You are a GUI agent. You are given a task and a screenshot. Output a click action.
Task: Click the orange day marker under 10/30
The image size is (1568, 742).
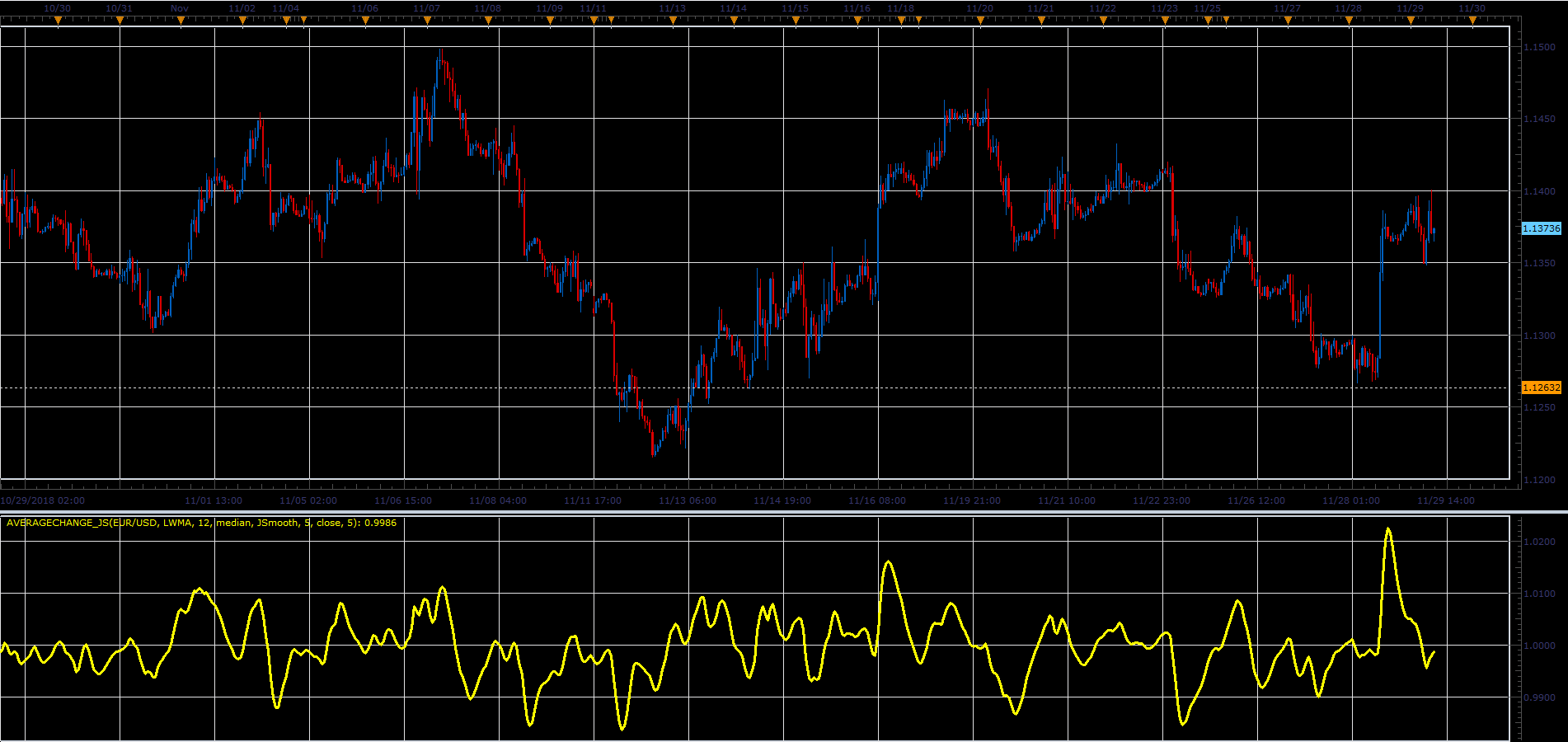tap(58, 21)
